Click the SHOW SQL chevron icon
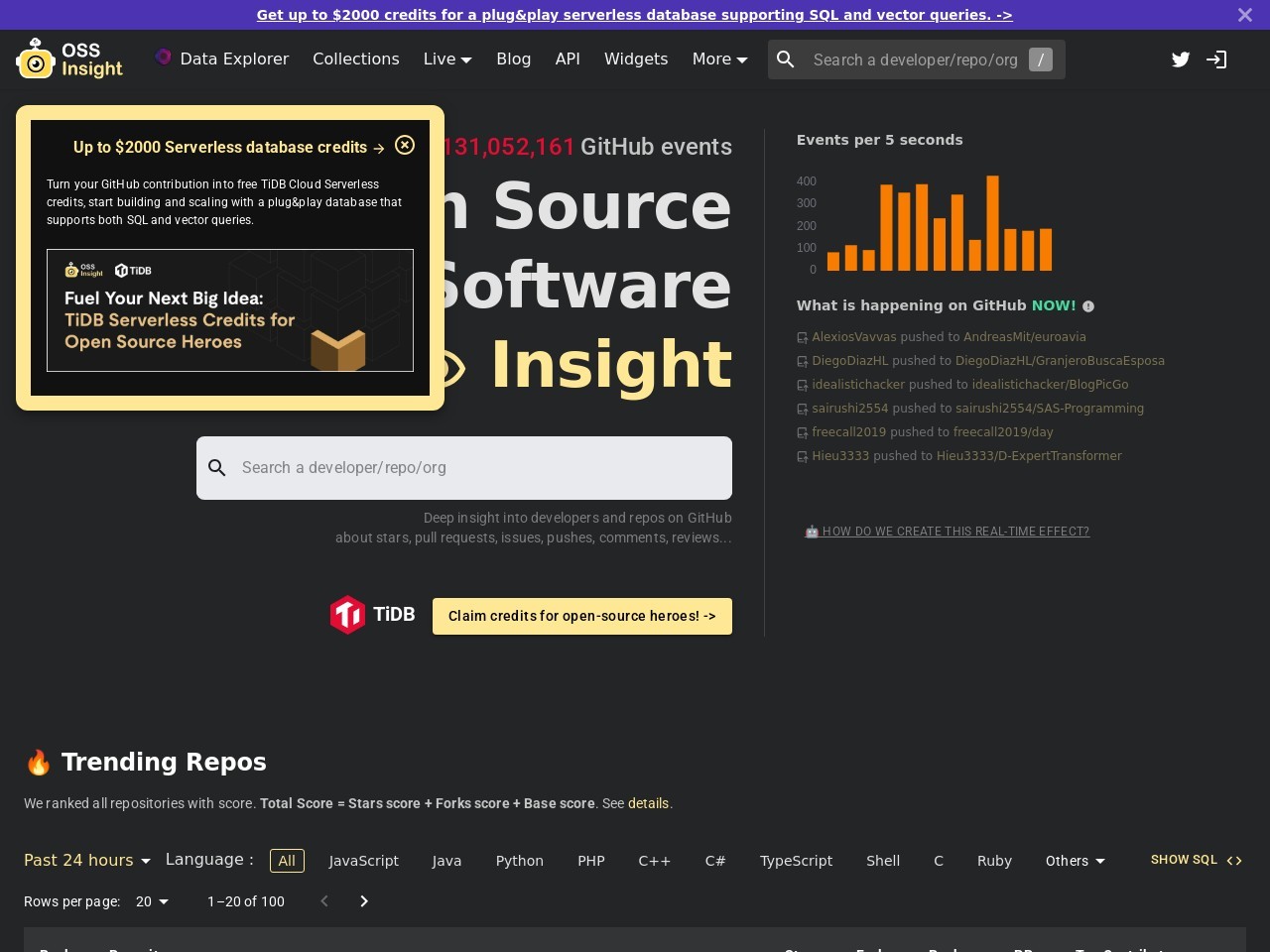The width and height of the screenshot is (1270, 952). [1233, 860]
